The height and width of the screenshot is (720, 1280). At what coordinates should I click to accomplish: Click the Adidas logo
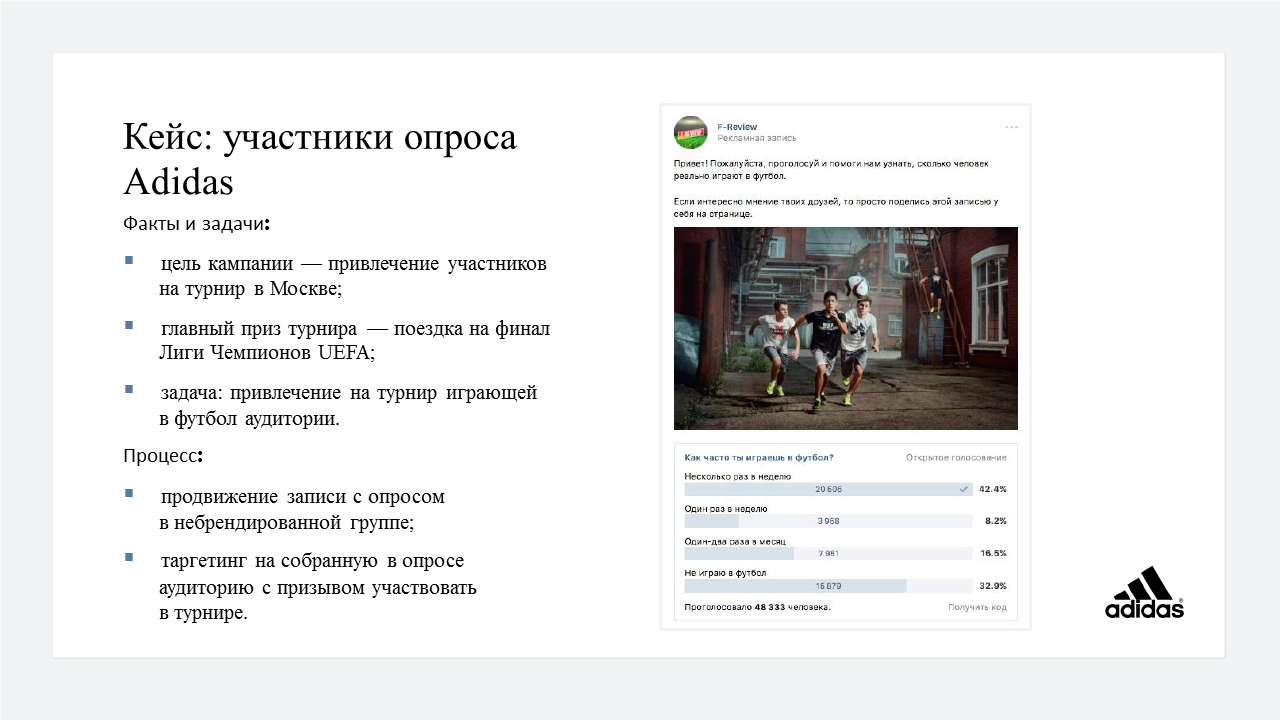[x=1144, y=593]
